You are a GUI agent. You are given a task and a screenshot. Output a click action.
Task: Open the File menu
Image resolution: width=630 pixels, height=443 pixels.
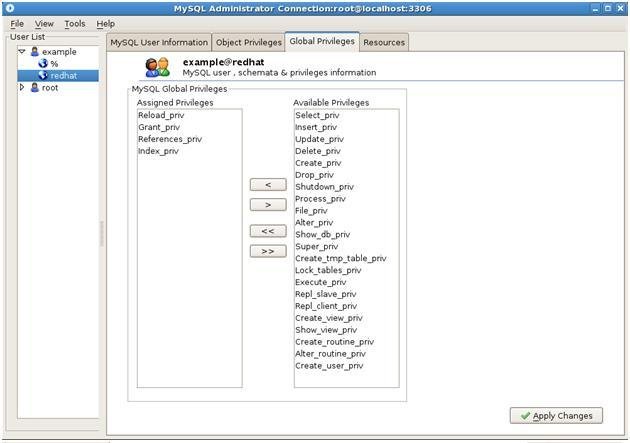pyautogui.click(x=17, y=24)
